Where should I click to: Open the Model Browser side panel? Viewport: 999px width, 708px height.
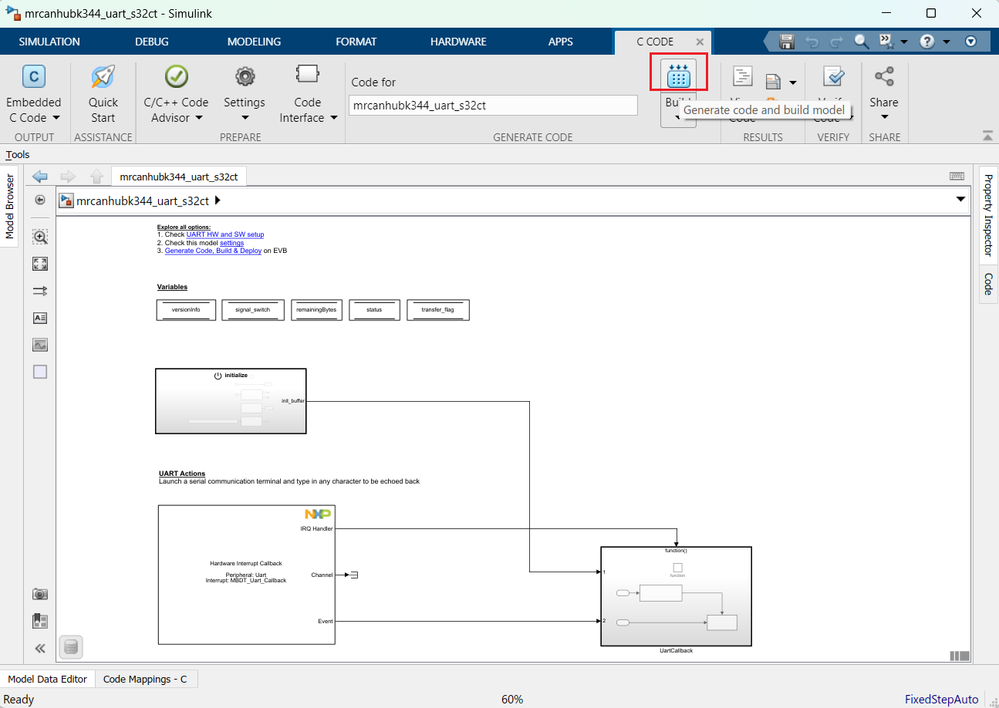[10, 206]
